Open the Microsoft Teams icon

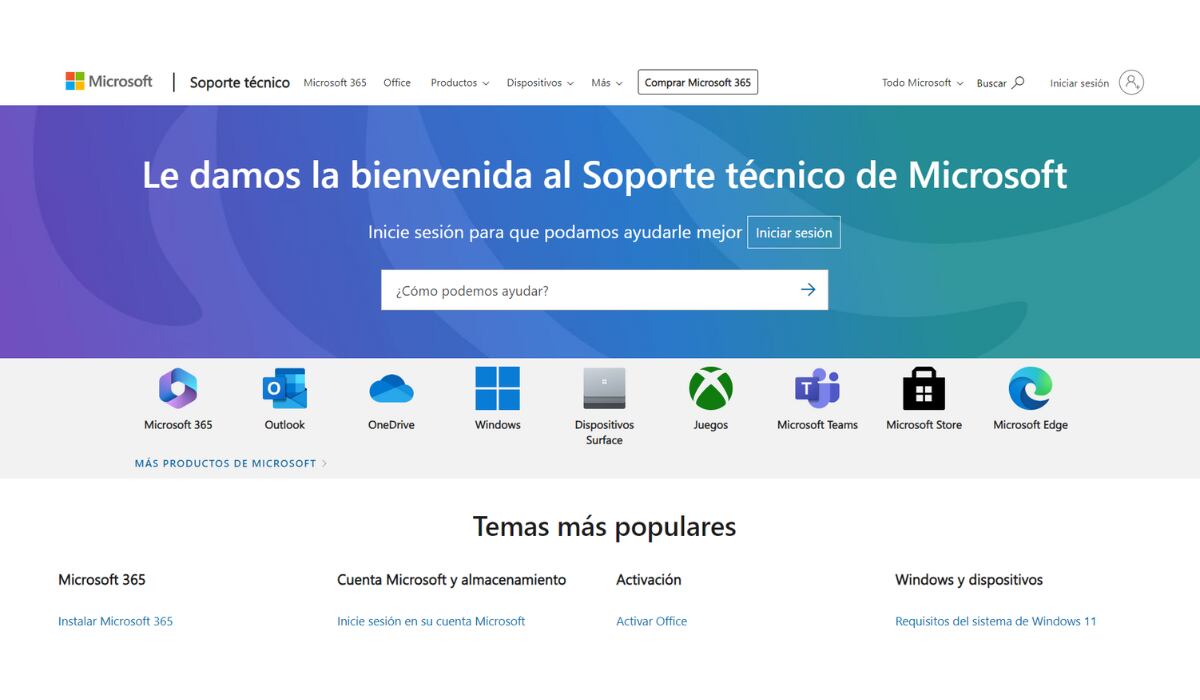click(x=817, y=389)
